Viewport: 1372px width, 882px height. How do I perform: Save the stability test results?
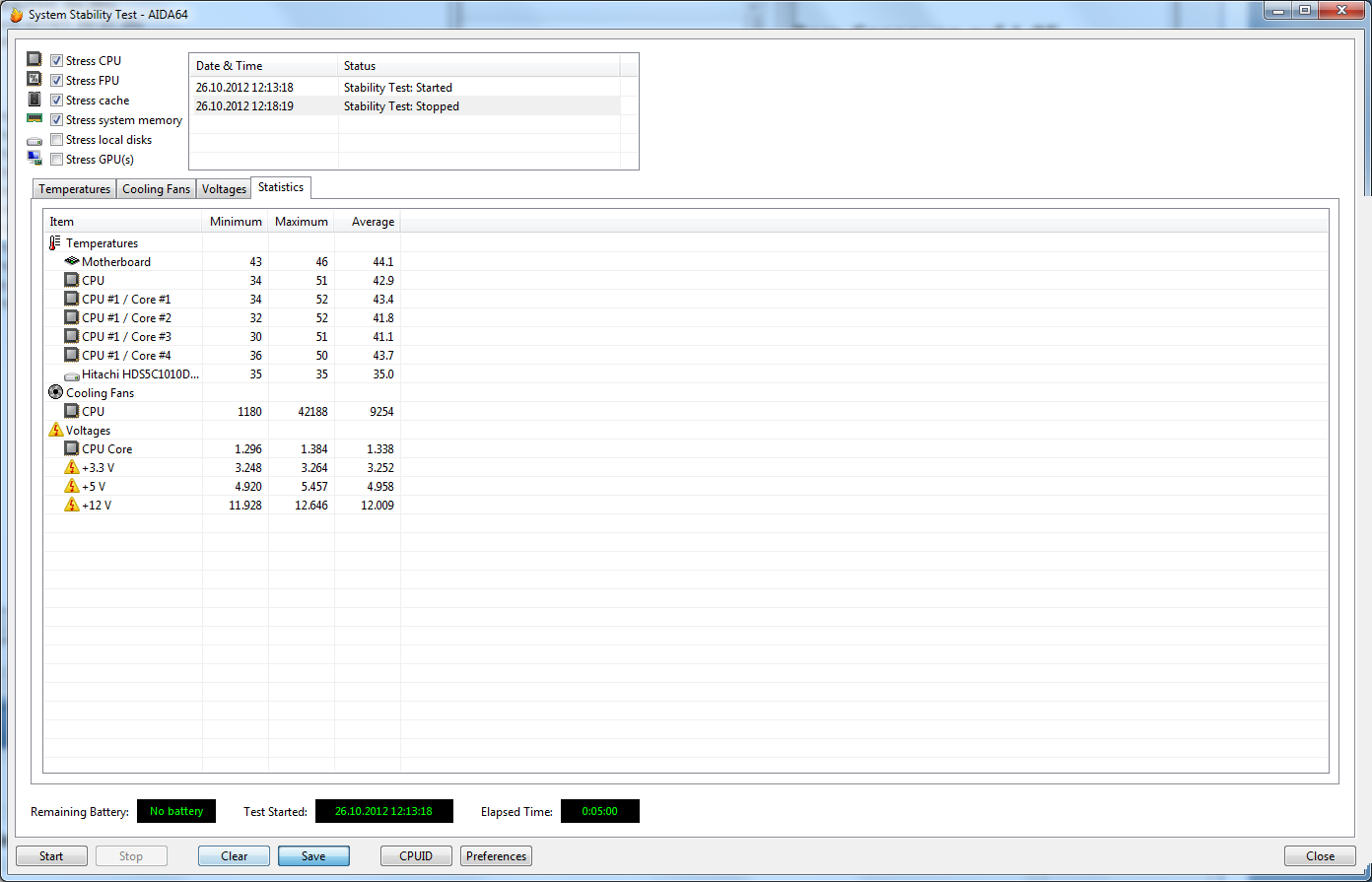click(x=313, y=856)
